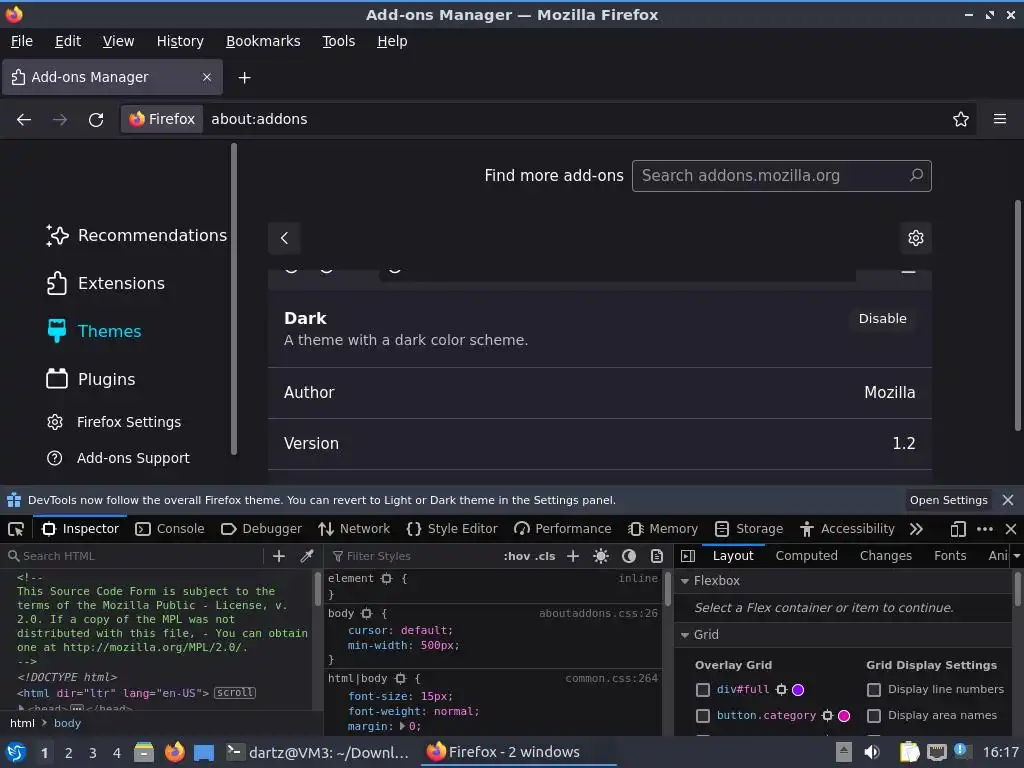Open the Plugins category
The image size is (1024, 768).
(x=91, y=379)
